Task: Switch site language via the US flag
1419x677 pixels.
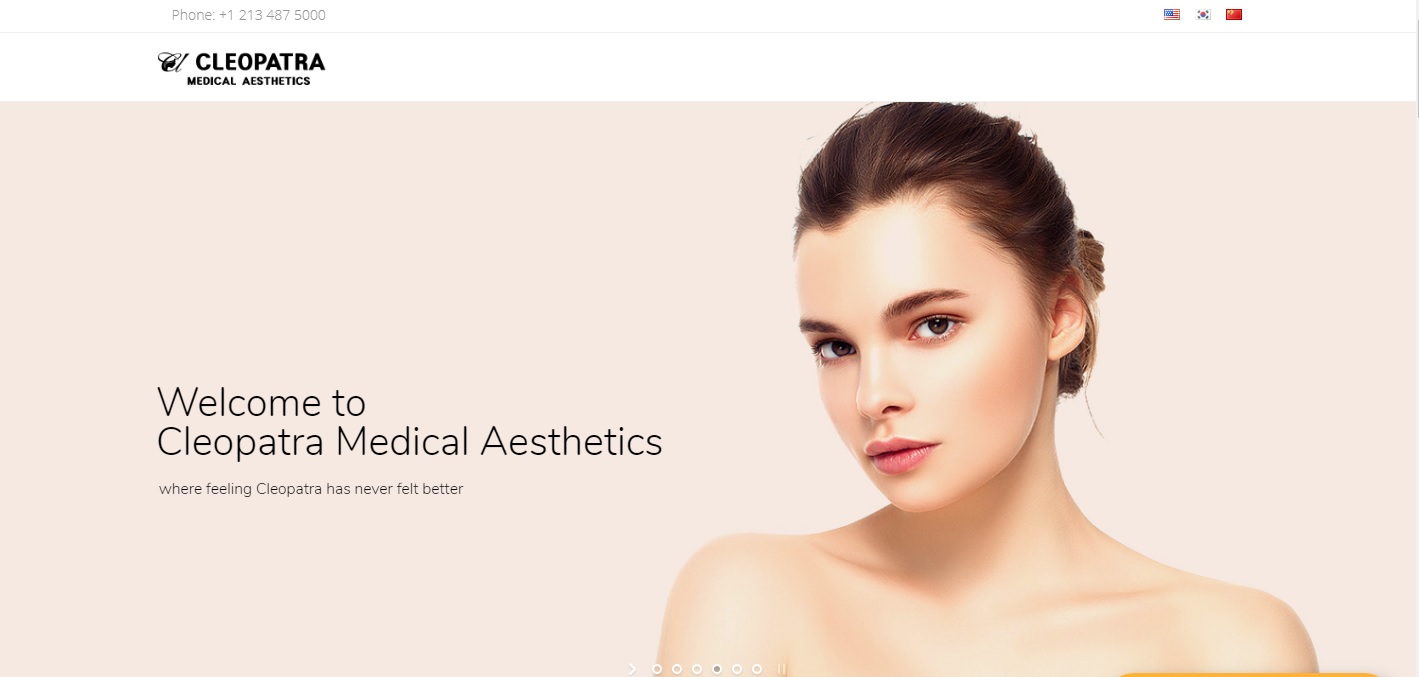Action: (1172, 14)
